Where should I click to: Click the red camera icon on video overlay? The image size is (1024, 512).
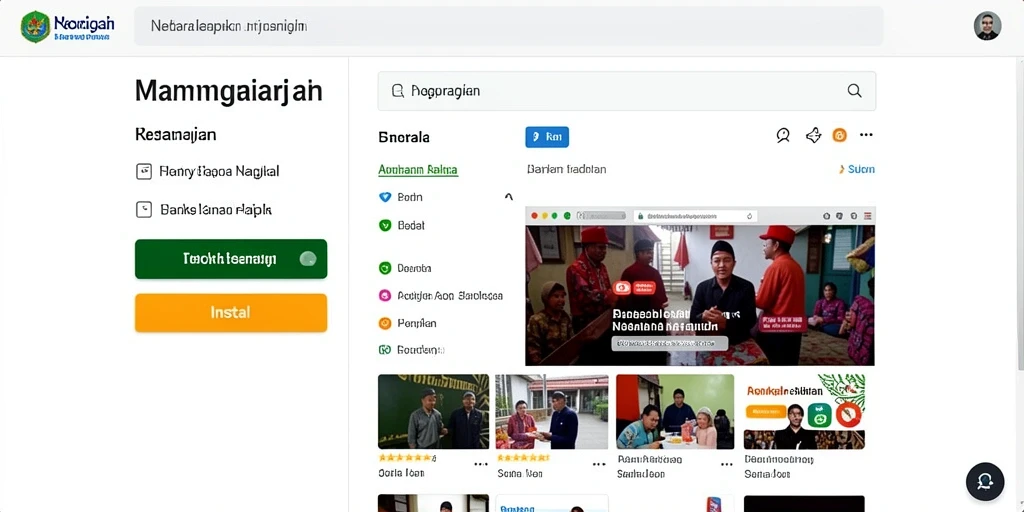pos(622,287)
